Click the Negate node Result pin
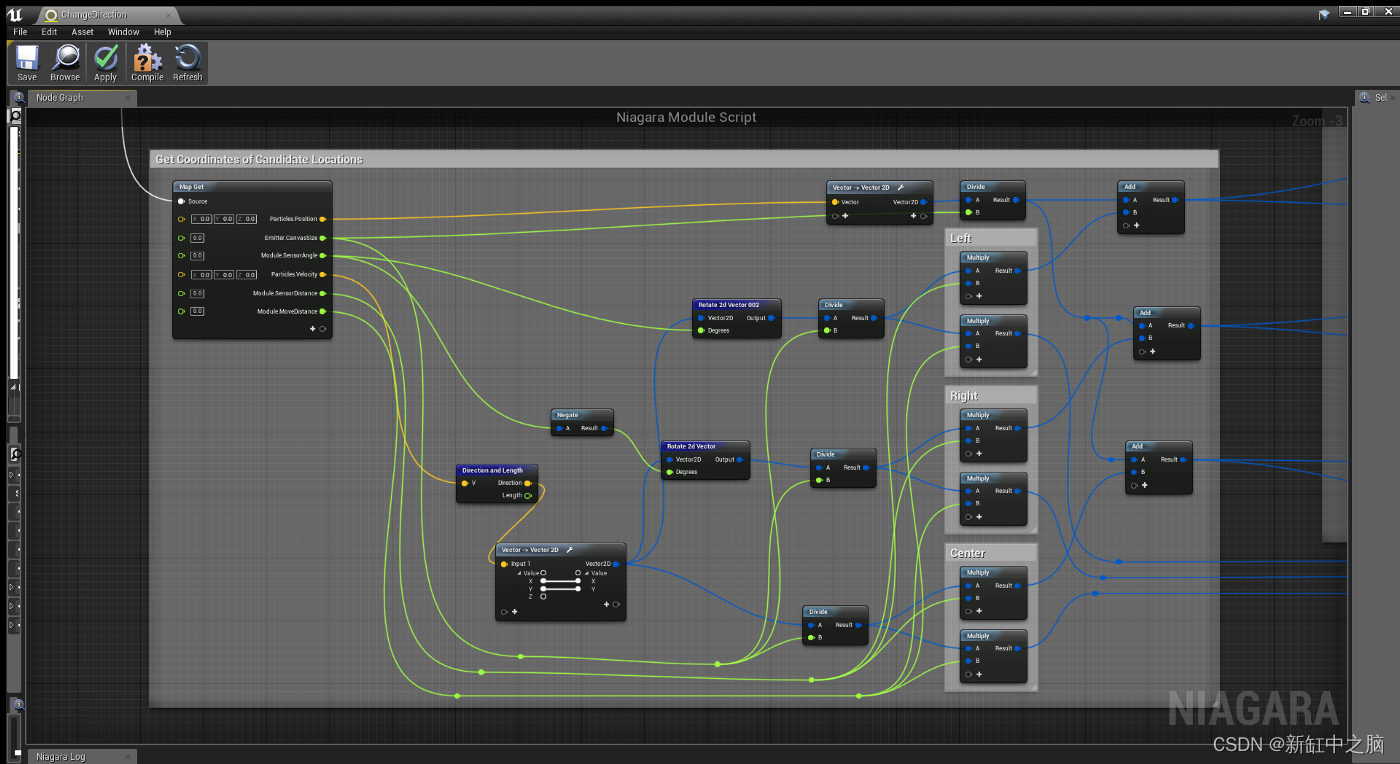Image resolution: width=1400 pixels, height=764 pixels. [605, 428]
